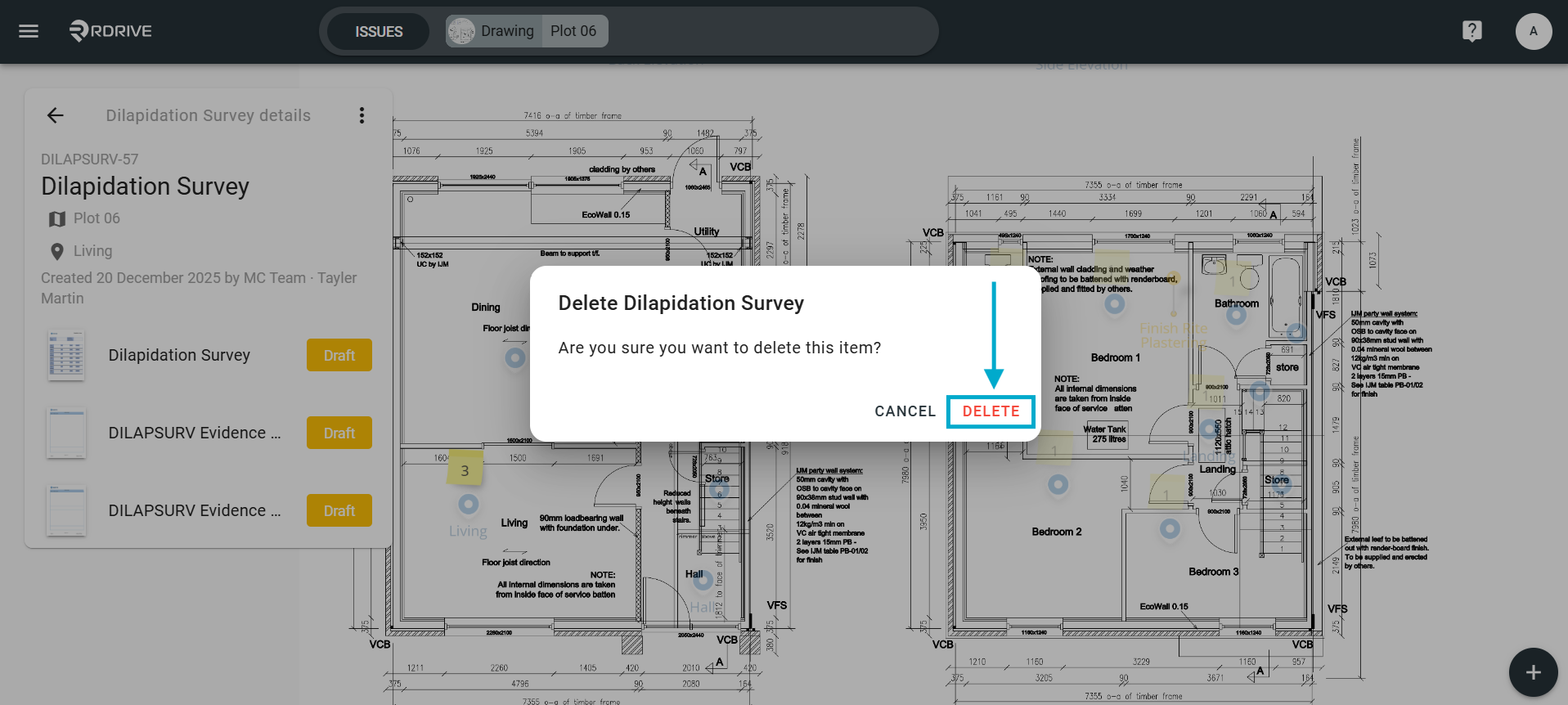
Task: Click the 'Are you sure' dialog message
Action: point(720,348)
